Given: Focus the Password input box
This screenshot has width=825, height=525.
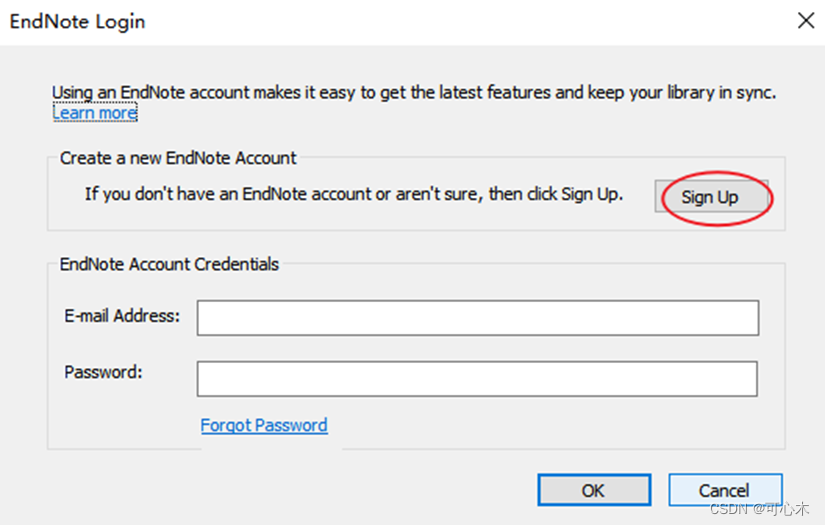Looking at the screenshot, I should coord(477,378).
